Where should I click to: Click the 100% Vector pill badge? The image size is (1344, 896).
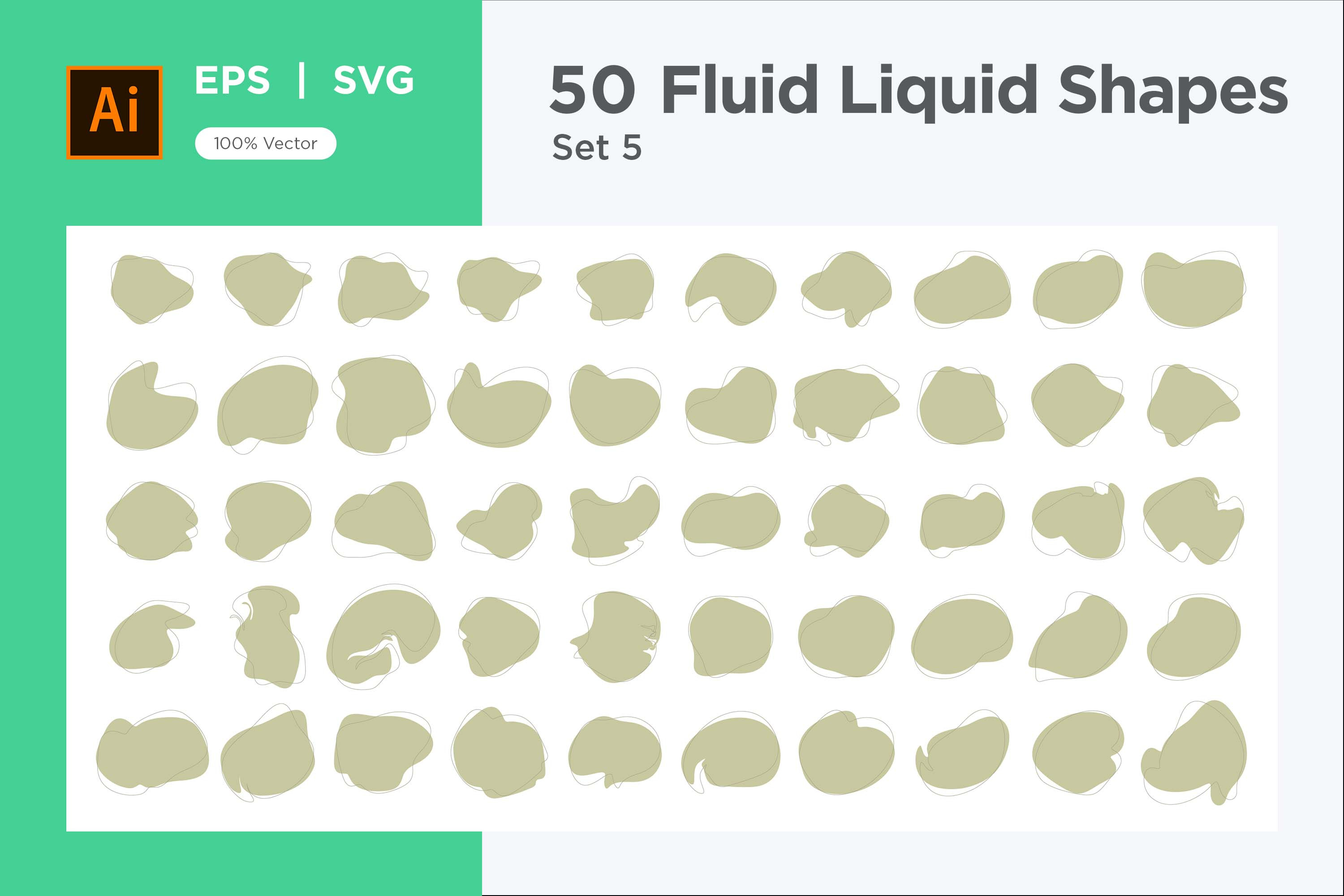(266, 143)
